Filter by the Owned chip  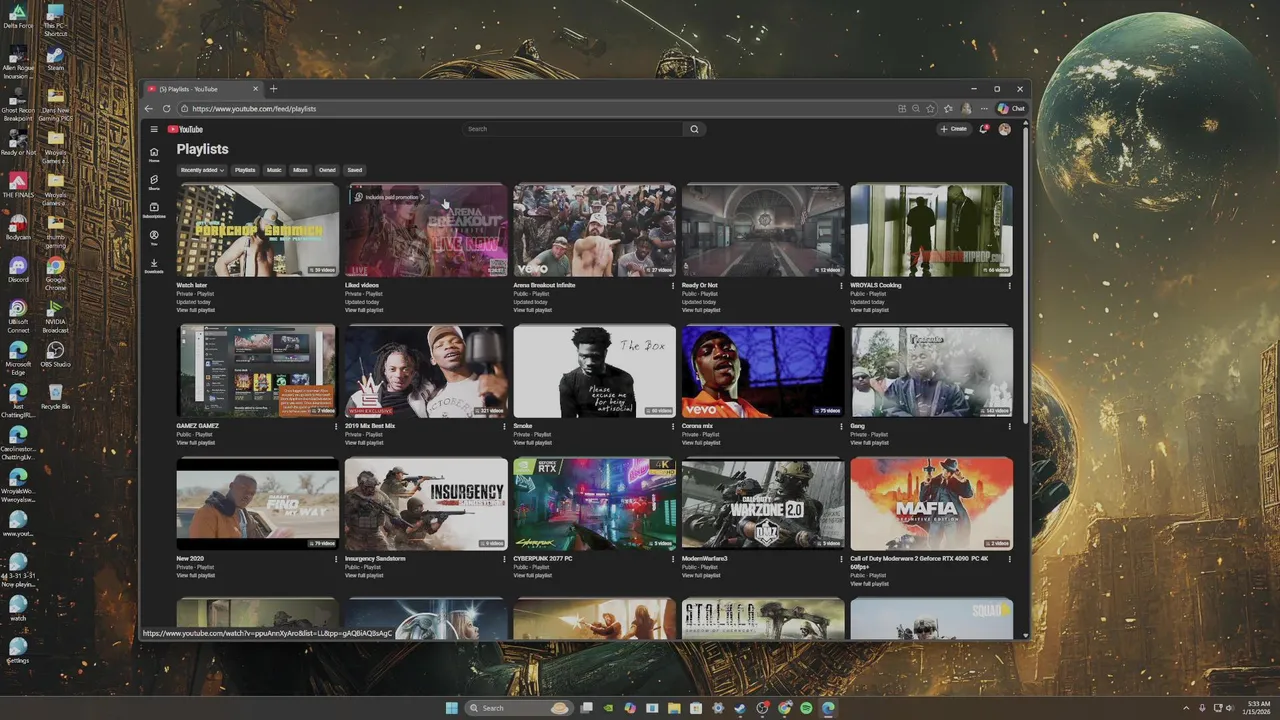(327, 170)
